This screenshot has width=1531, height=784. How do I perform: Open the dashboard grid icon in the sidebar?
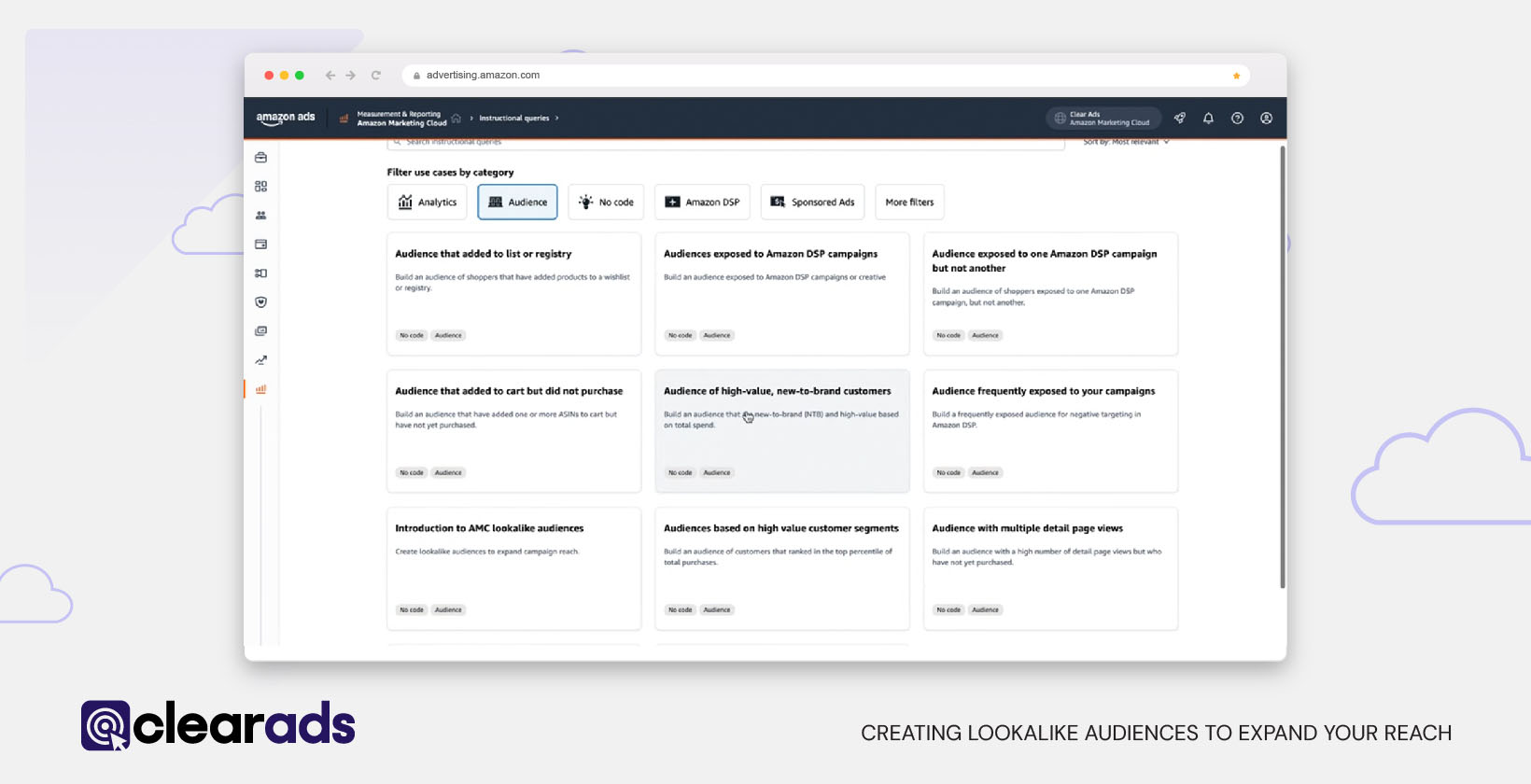[x=260, y=187]
